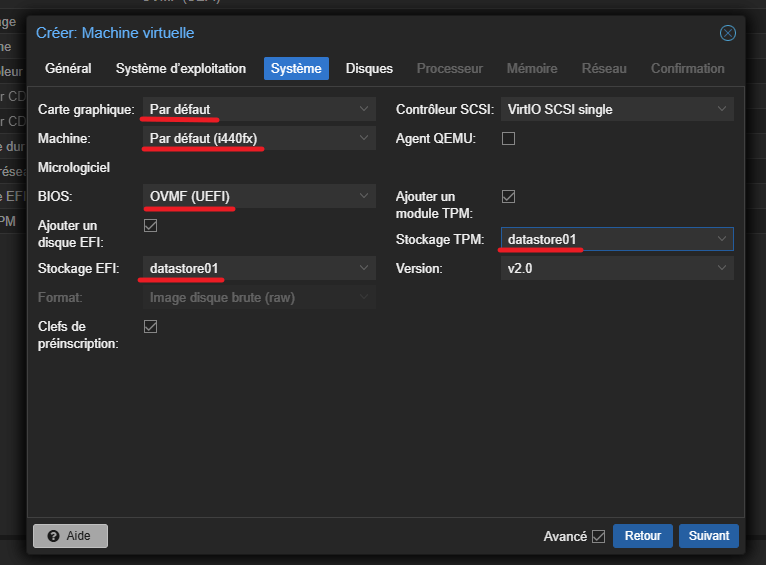Click the Stockage TPM label
The image size is (766, 565).
coord(440,239)
